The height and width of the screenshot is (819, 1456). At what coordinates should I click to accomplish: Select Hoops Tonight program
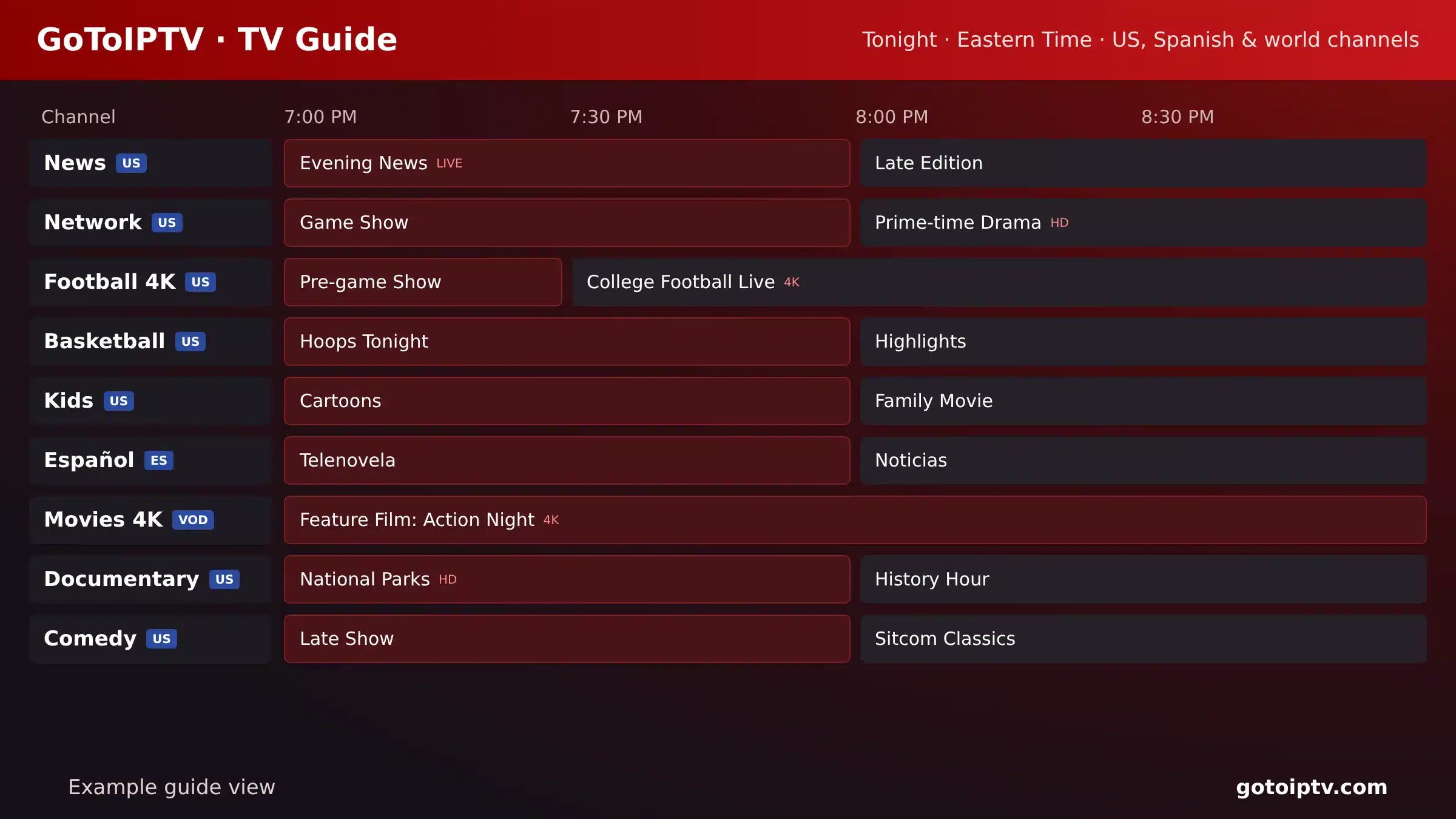point(567,342)
